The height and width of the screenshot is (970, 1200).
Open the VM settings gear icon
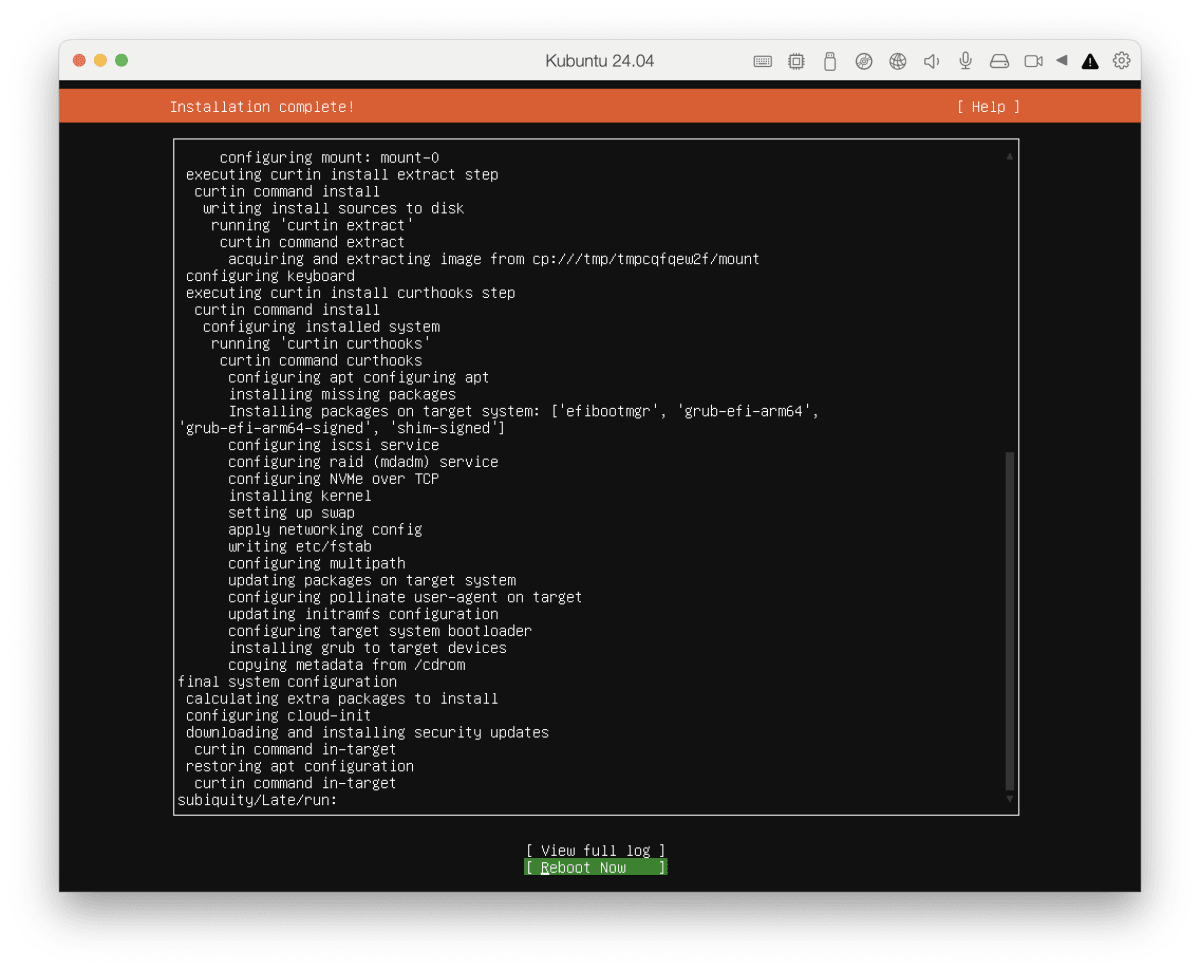(x=1122, y=61)
